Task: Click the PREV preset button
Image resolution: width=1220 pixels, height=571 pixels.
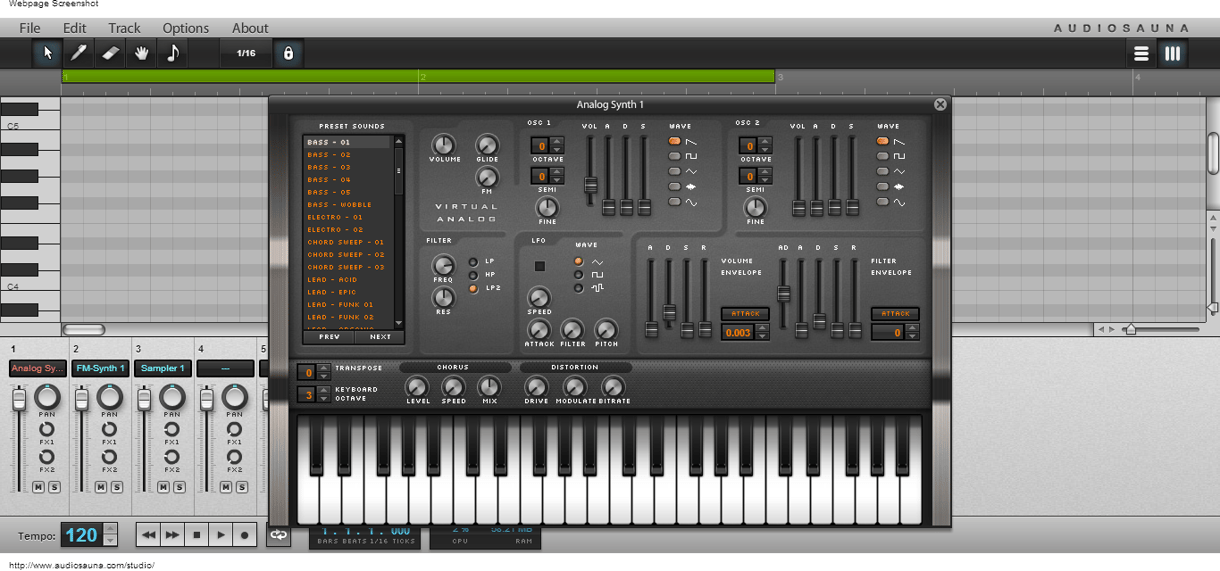Action: 329,337
